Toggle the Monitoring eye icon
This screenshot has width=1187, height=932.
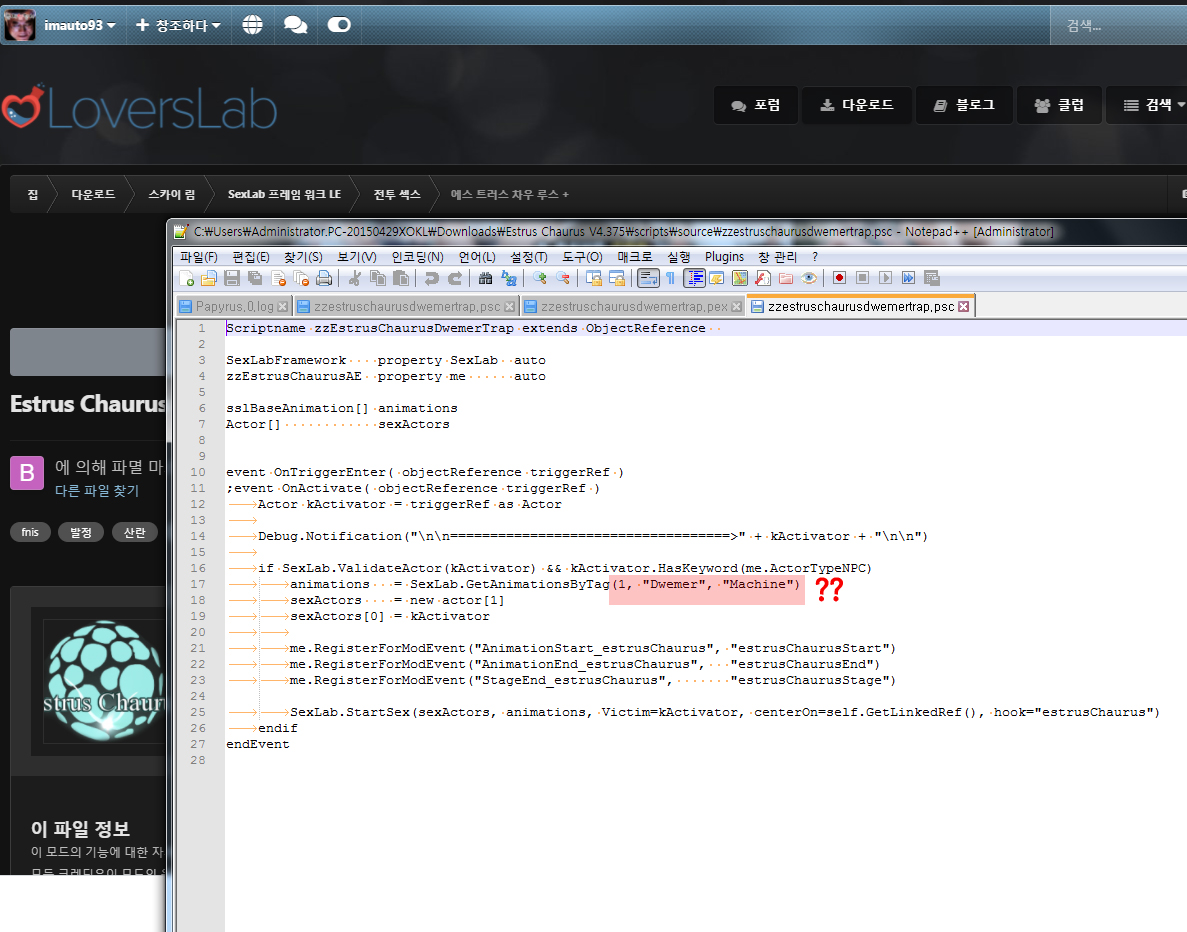point(808,279)
